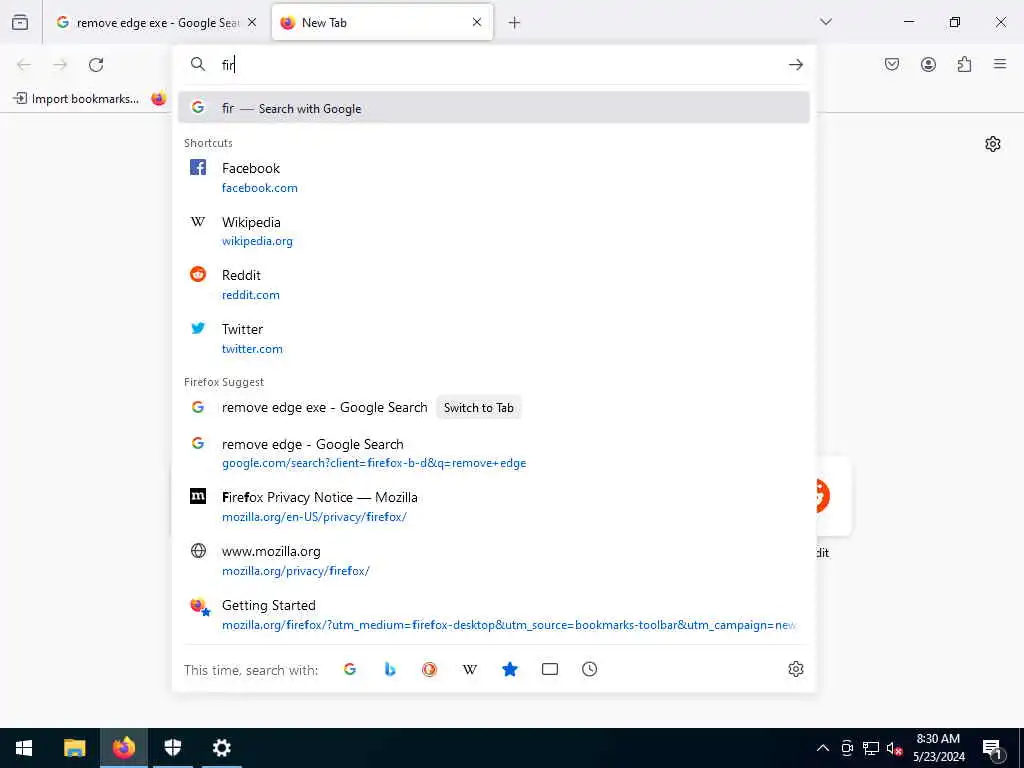Open the Wikipedia shortcut suggestion
Viewport: 1024px width, 768px height.
click(x=494, y=231)
